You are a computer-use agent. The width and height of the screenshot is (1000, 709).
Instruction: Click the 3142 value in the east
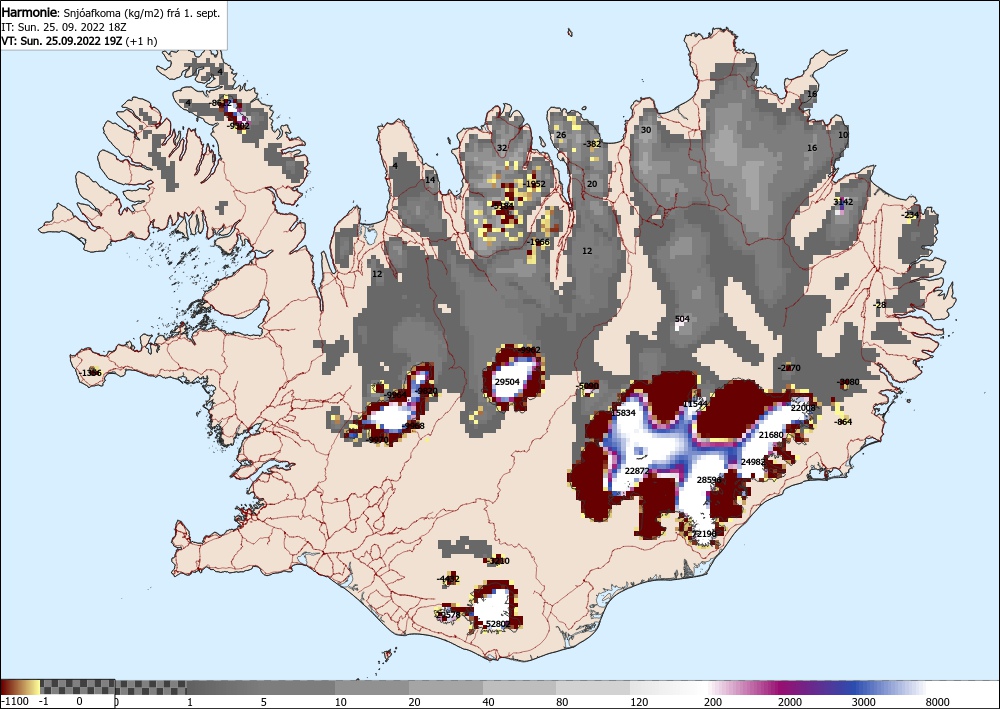click(x=843, y=201)
